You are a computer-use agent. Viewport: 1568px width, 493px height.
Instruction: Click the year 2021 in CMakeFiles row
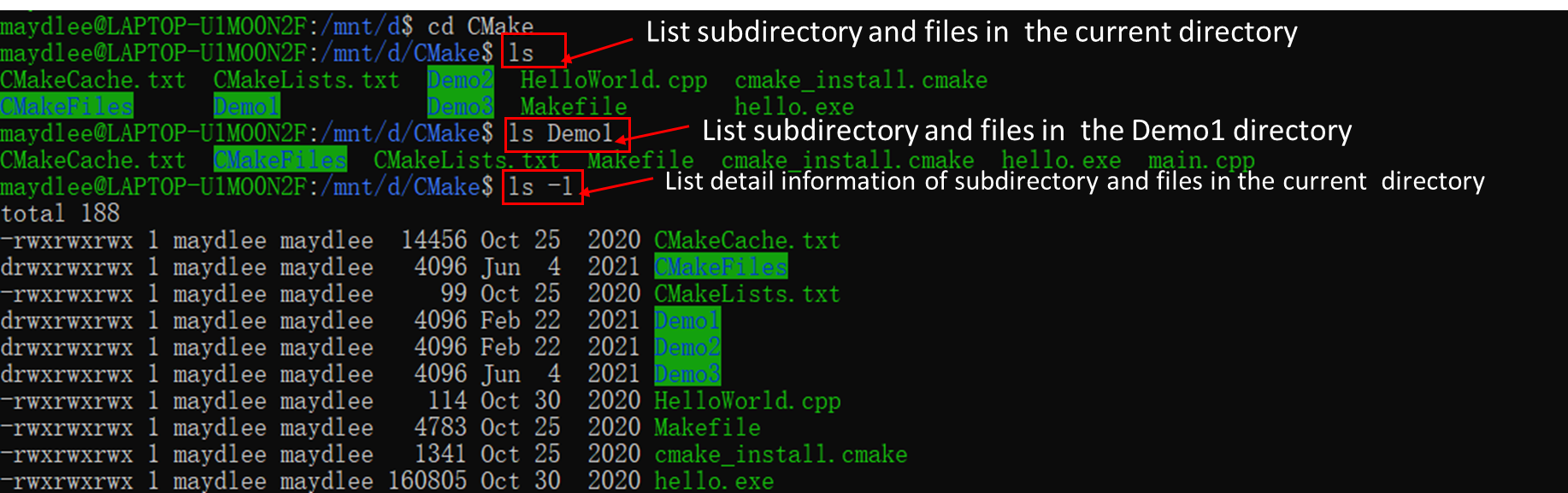click(614, 267)
